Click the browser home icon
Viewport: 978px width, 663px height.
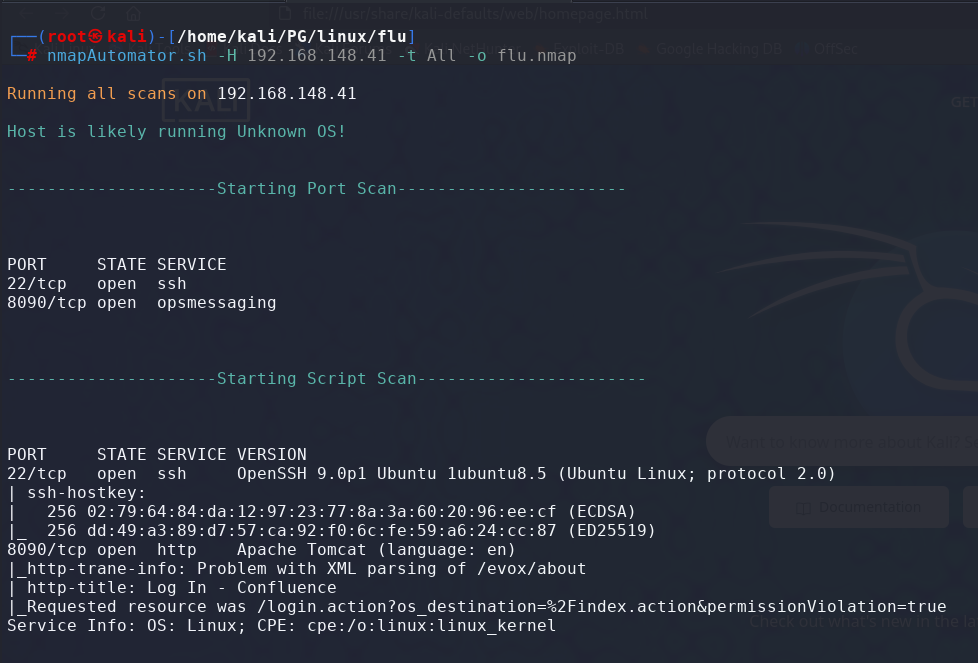pyautogui.click(x=135, y=11)
